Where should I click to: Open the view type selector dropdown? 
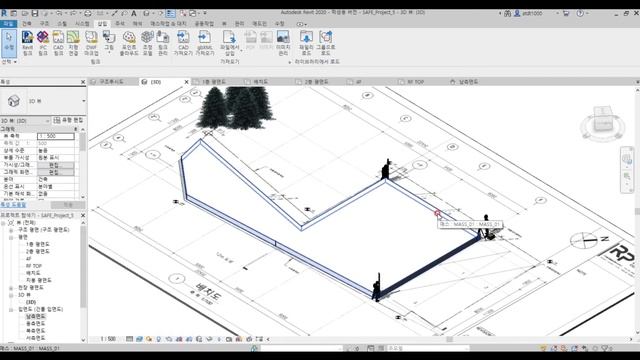point(84,101)
